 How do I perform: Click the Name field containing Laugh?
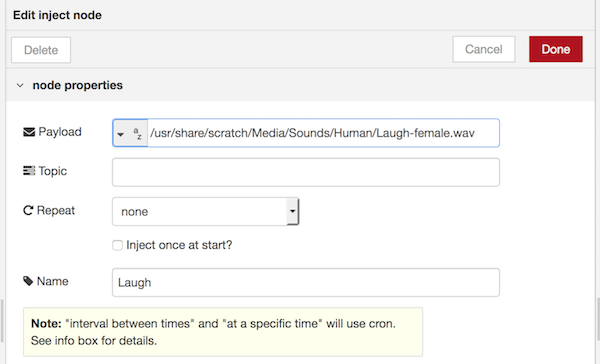tap(306, 282)
